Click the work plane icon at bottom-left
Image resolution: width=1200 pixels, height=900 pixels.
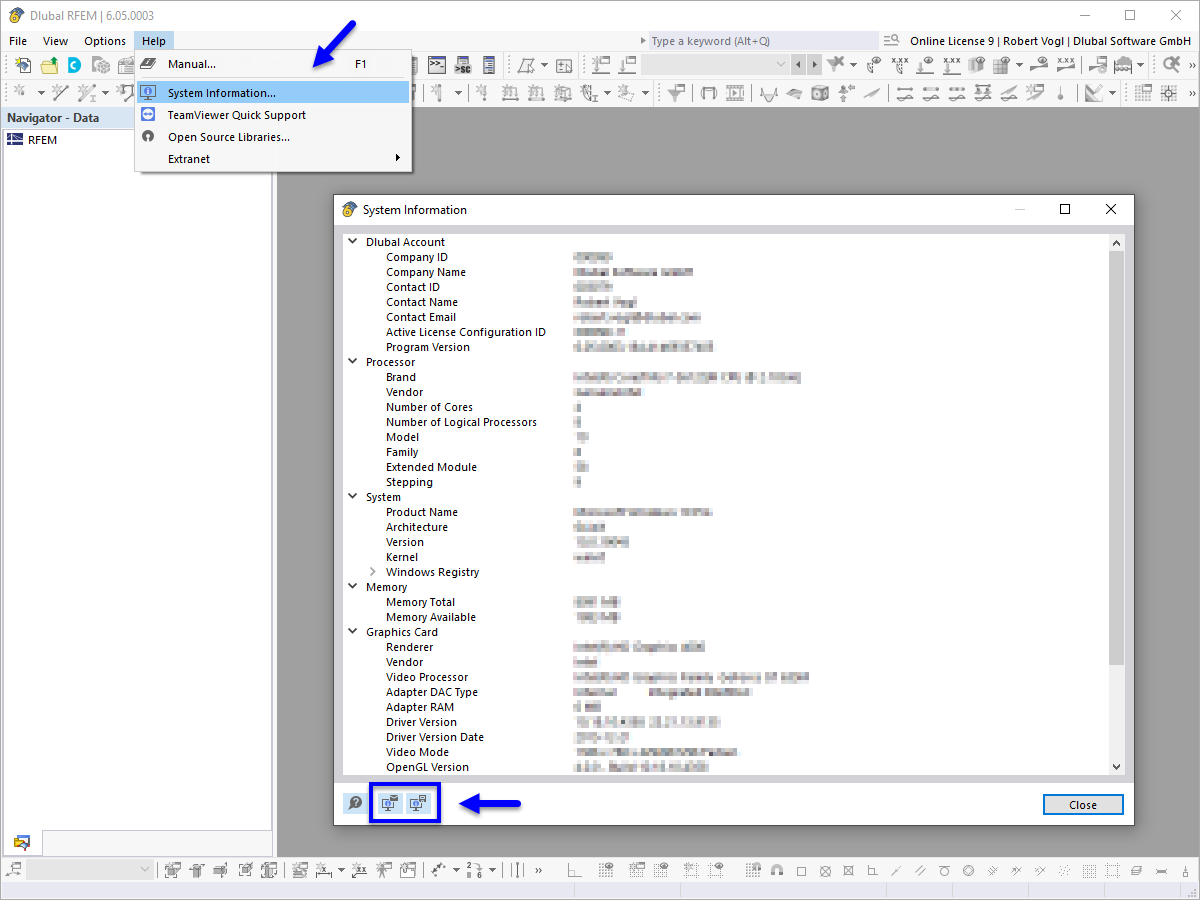14,870
